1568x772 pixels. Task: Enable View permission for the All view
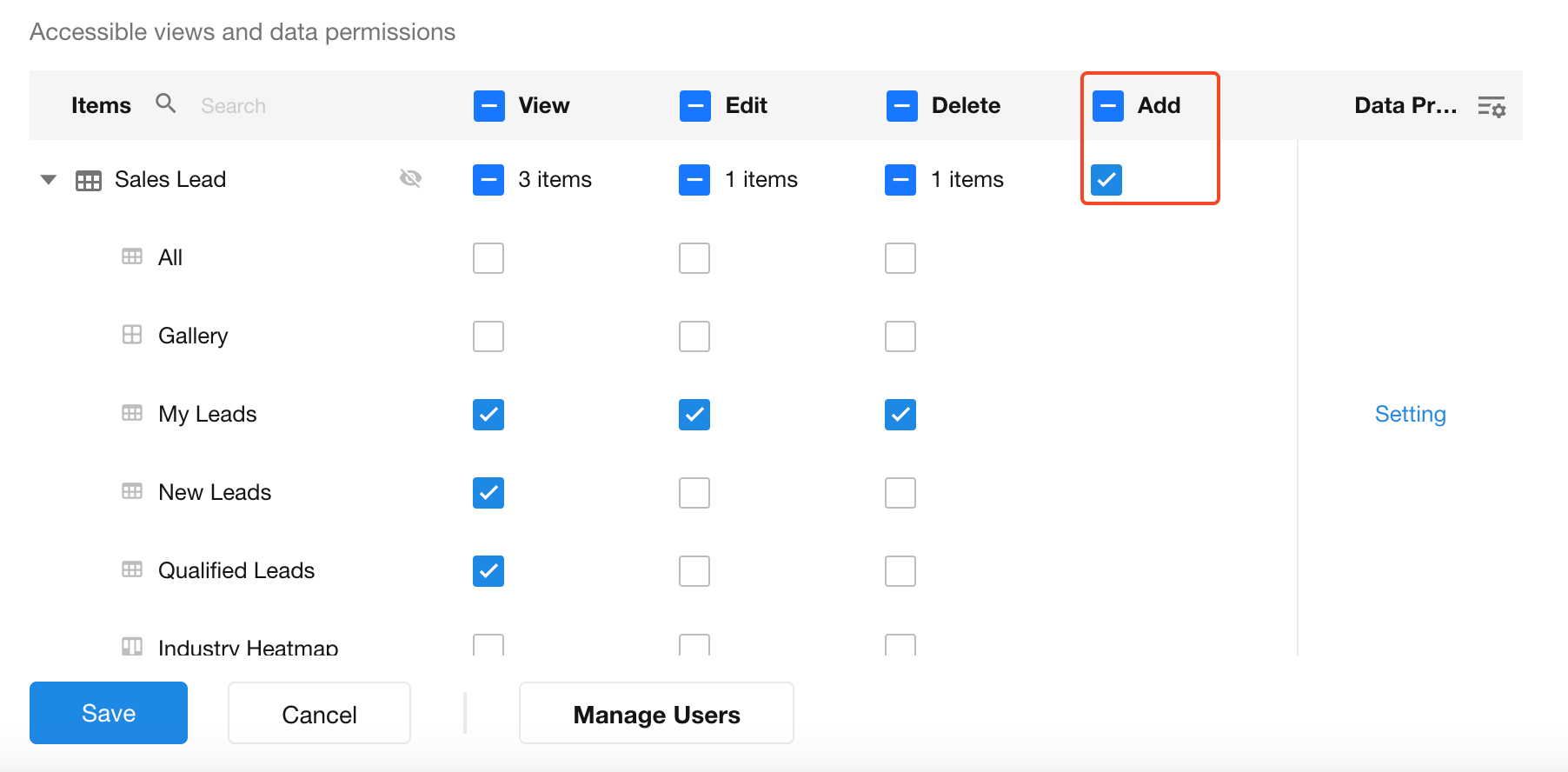(488, 258)
